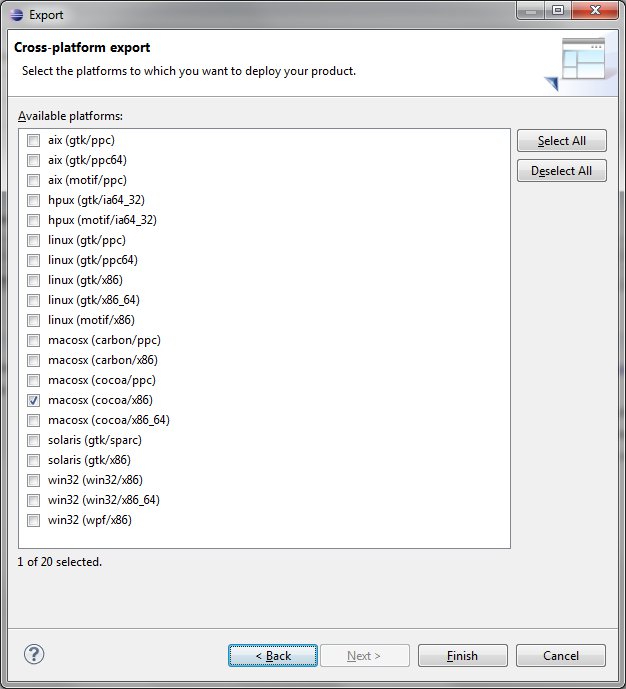The height and width of the screenshot is (689, 626).
Task: Uncheck the macosx (cocoa/x86) platform
Action: coord(34,400)
